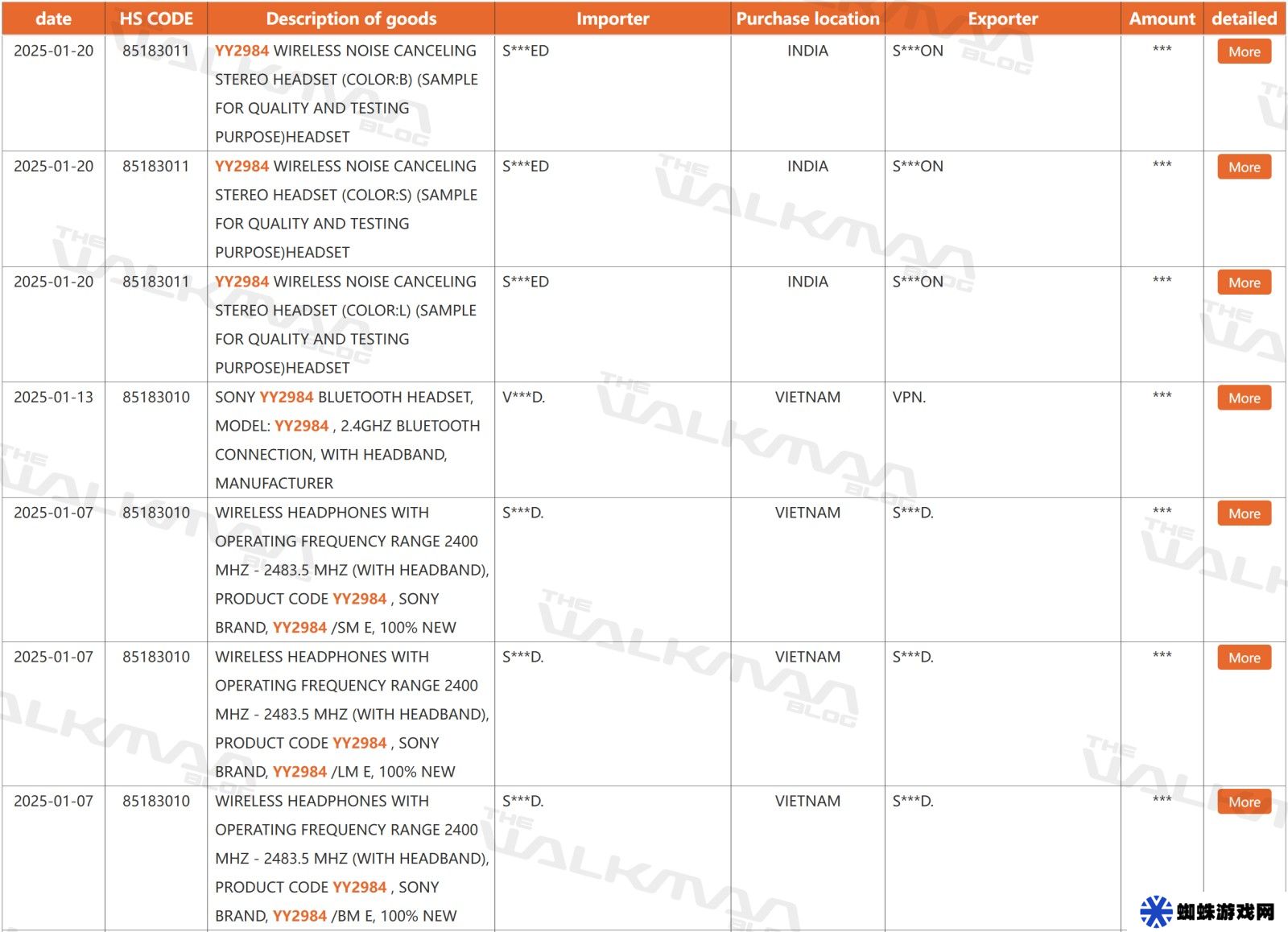Open More for the /LM E headphones row
The height and width of the screenshot is (932, 1288).
(x=1244, y=658)
